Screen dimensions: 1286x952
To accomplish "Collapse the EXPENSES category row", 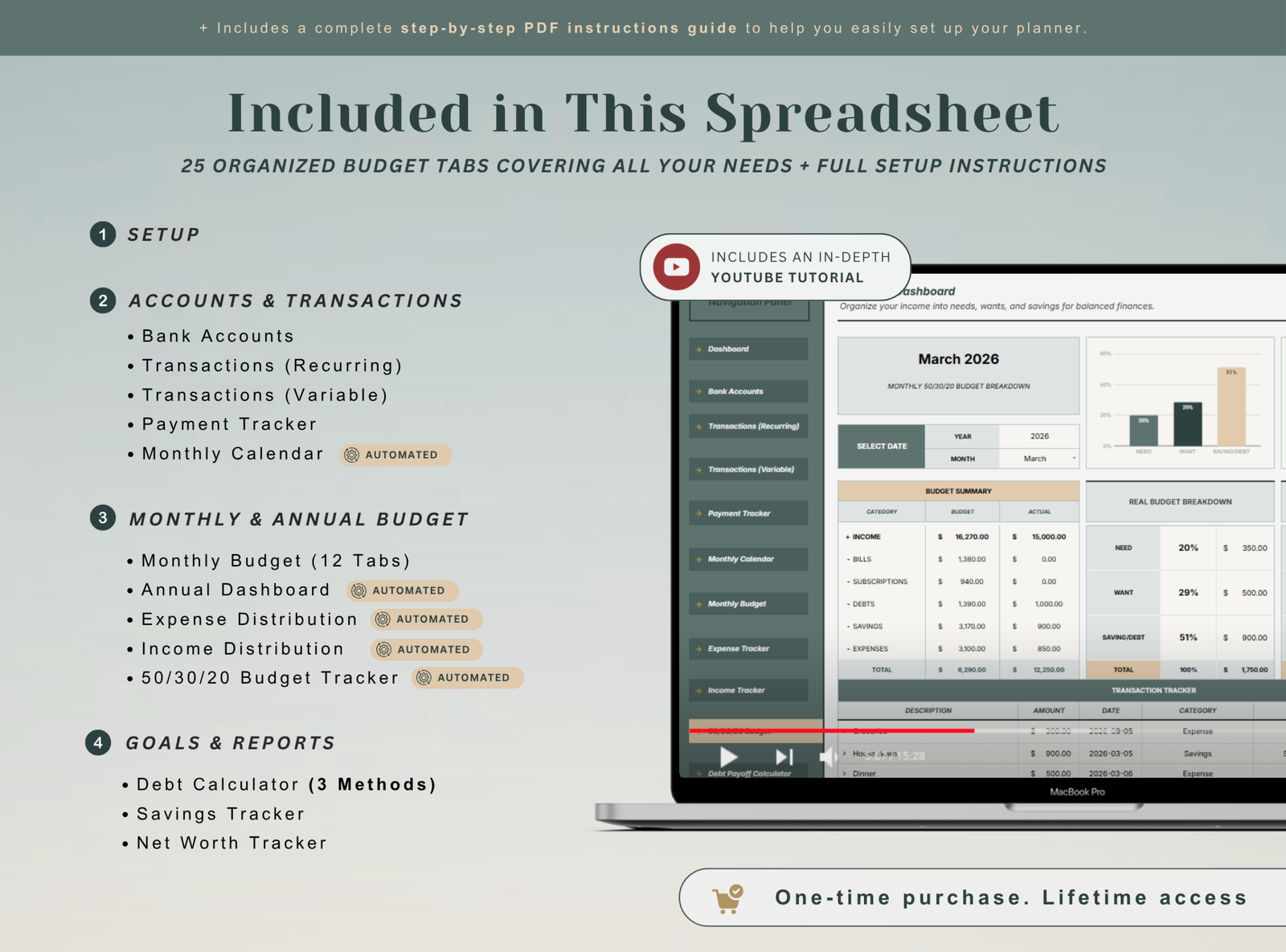I will 848,649.
